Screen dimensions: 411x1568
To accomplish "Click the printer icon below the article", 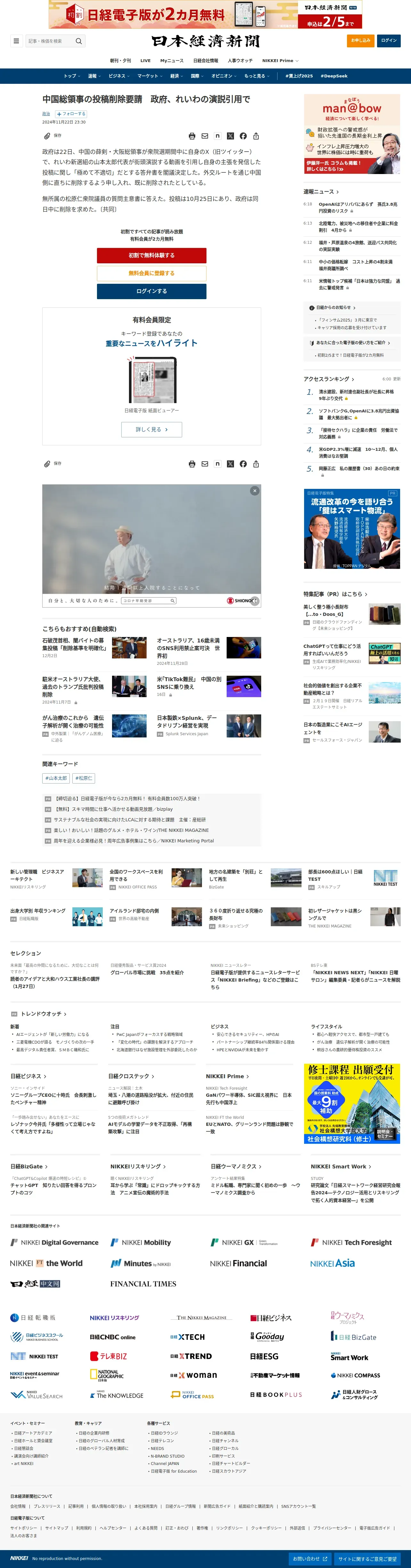I will click(192, 464).
